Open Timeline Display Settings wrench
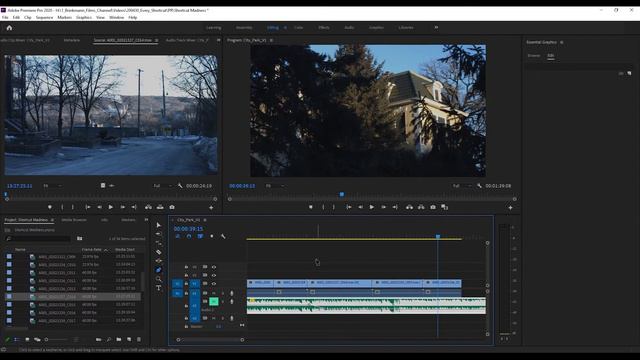This screenshot has width=640, height=360. tap(223, 236)
